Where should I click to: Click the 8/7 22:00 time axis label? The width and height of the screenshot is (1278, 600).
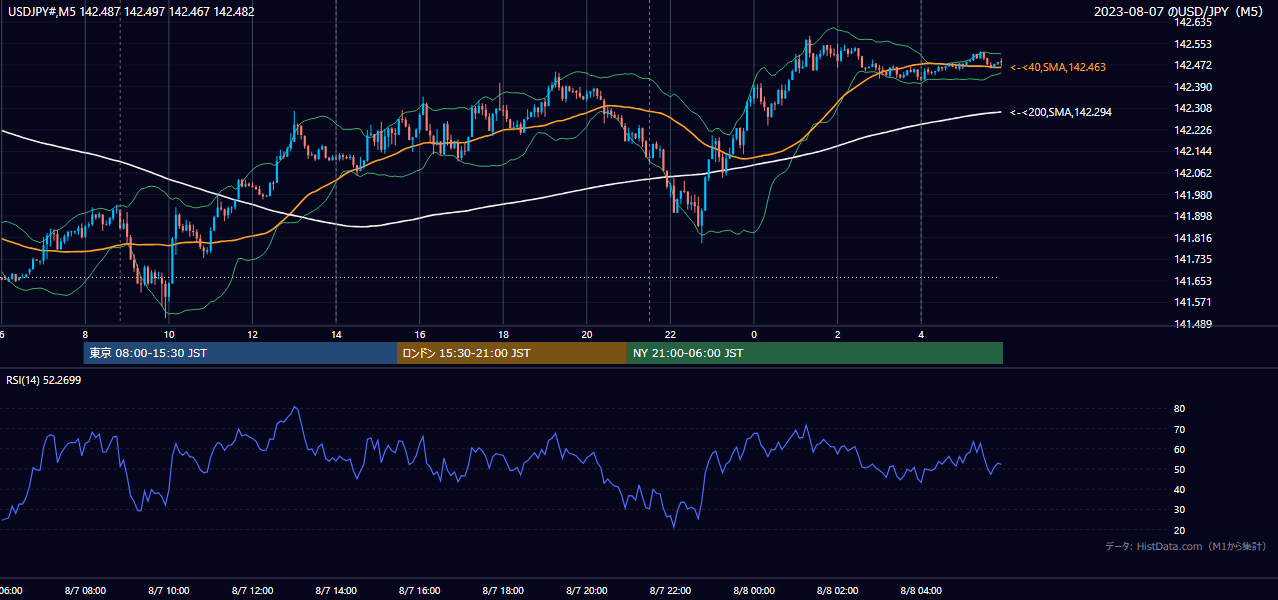(670, 591)
